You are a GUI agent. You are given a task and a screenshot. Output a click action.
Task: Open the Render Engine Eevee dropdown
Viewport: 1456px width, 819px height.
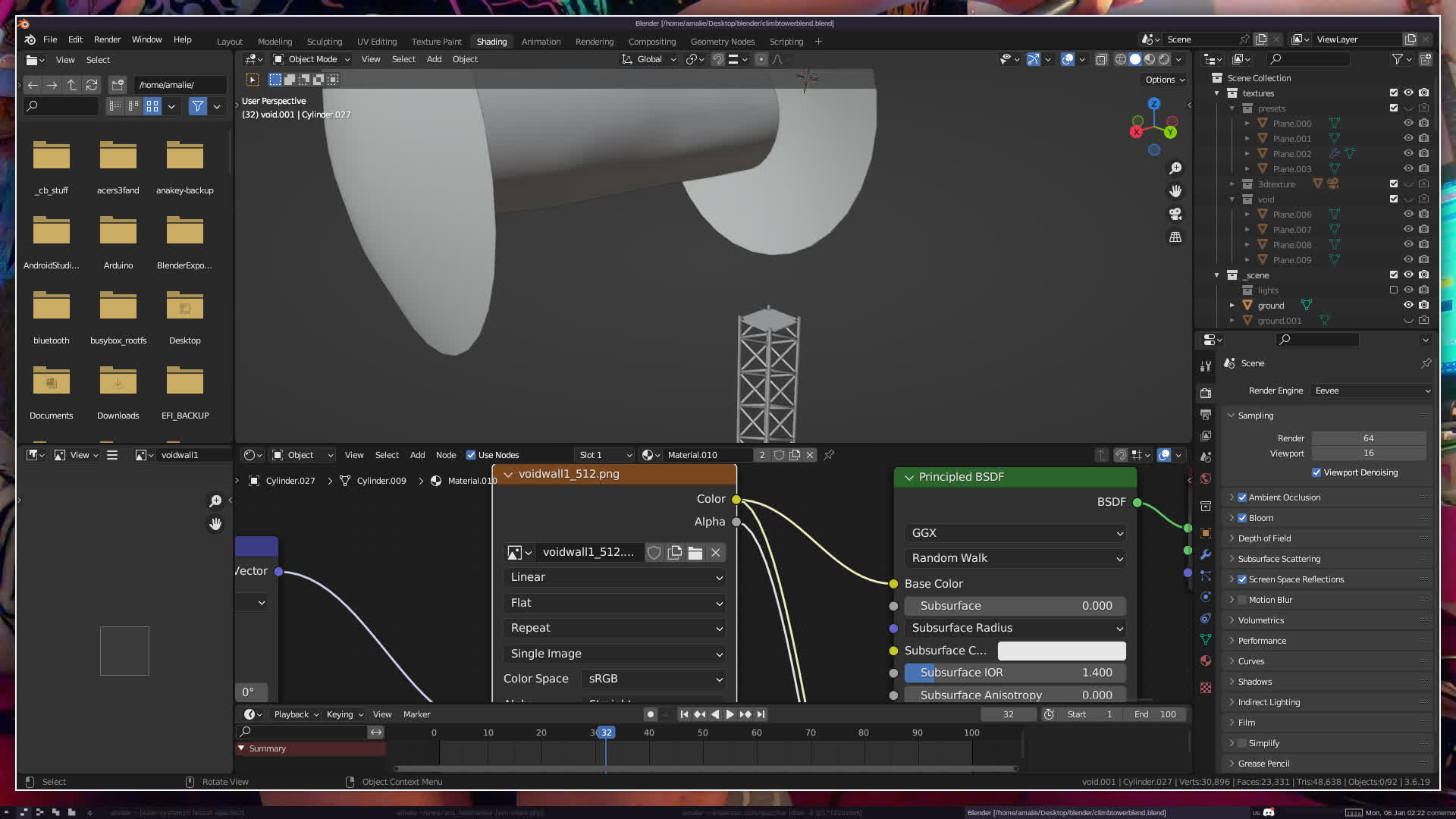(x=1373, y=391)
